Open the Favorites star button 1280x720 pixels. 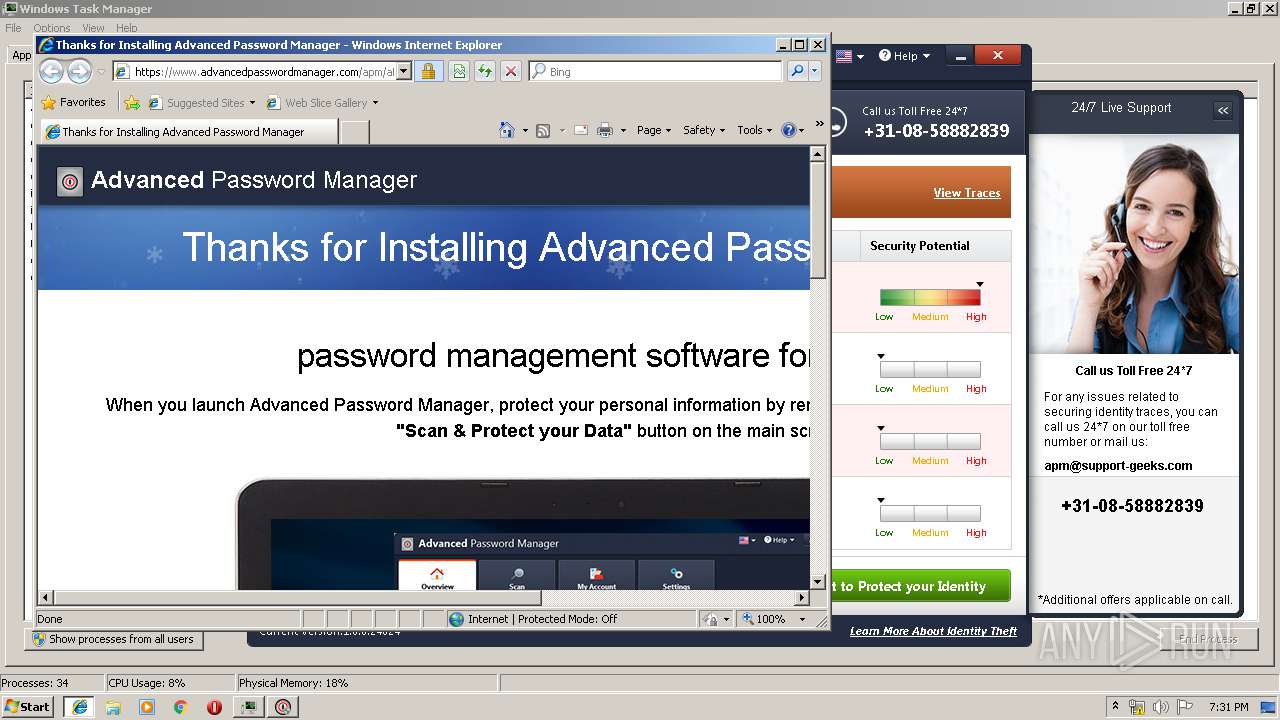click(x=73, y=102)
